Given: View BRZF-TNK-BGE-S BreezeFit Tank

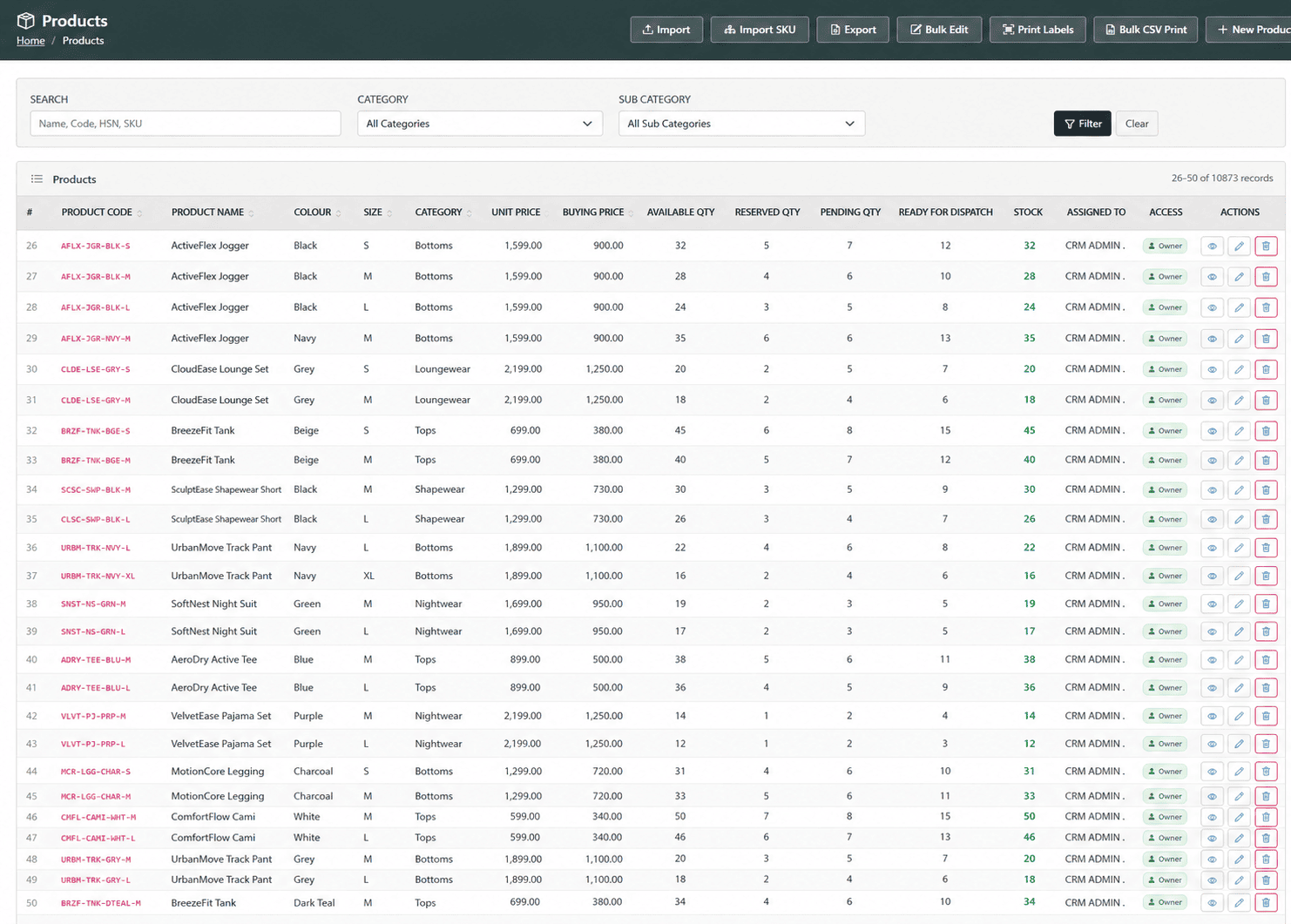Looking at the screenshot, I should (1212, 431).
